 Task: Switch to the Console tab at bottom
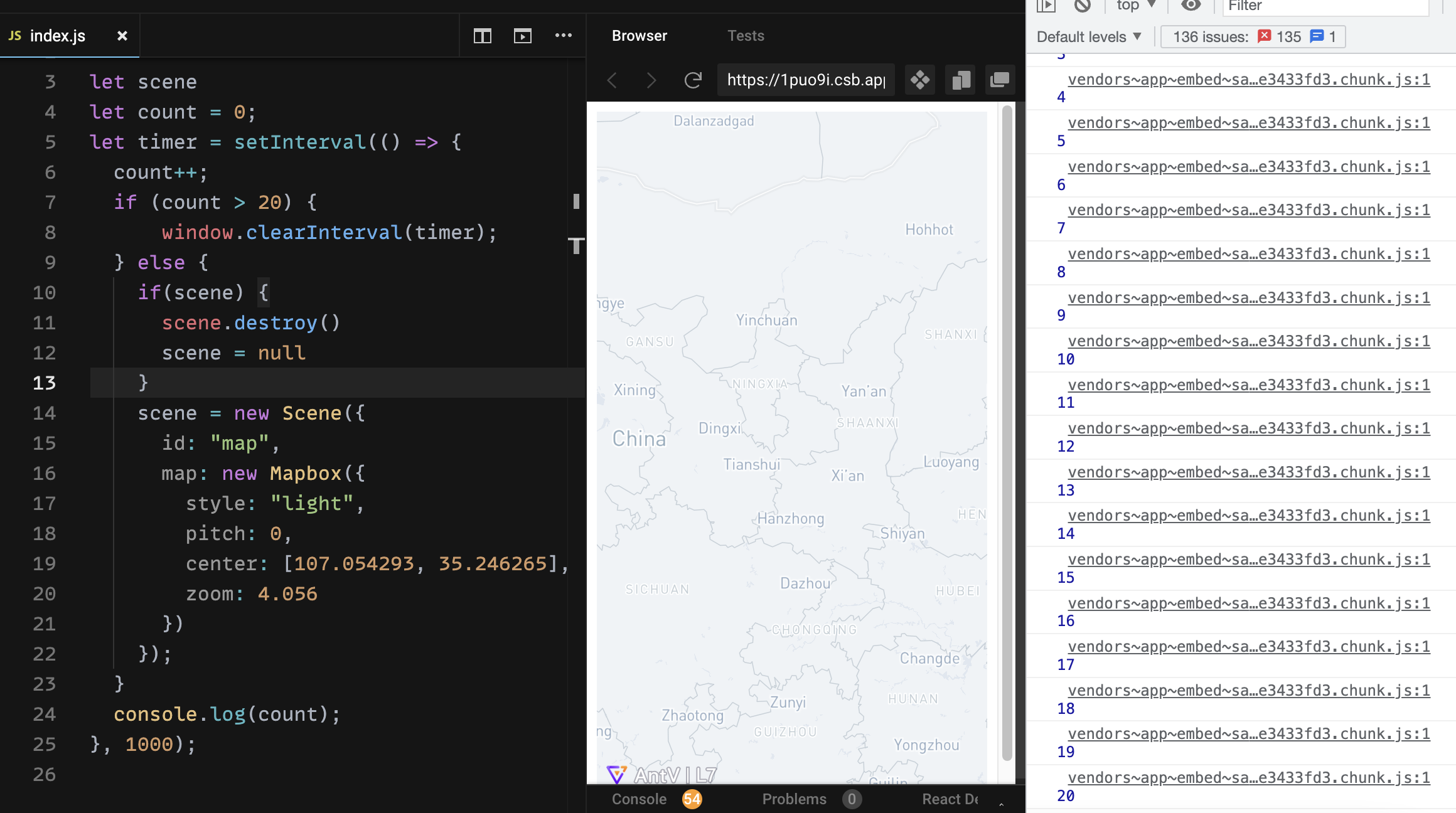638,799
